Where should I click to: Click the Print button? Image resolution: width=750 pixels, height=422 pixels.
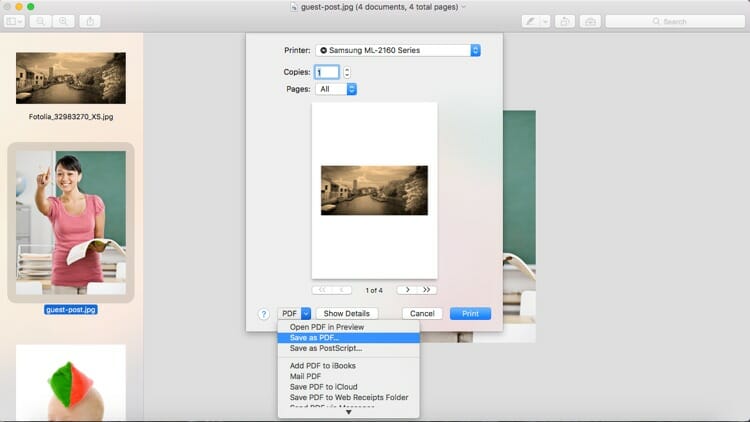click(470, 313)
